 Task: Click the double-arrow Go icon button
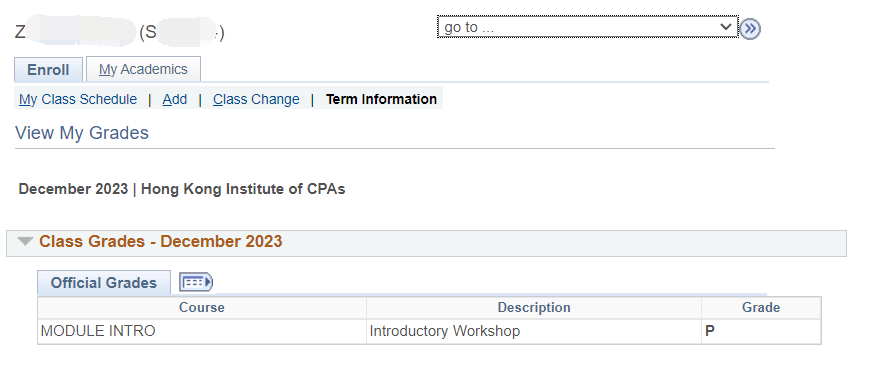[x=750, y=28]
